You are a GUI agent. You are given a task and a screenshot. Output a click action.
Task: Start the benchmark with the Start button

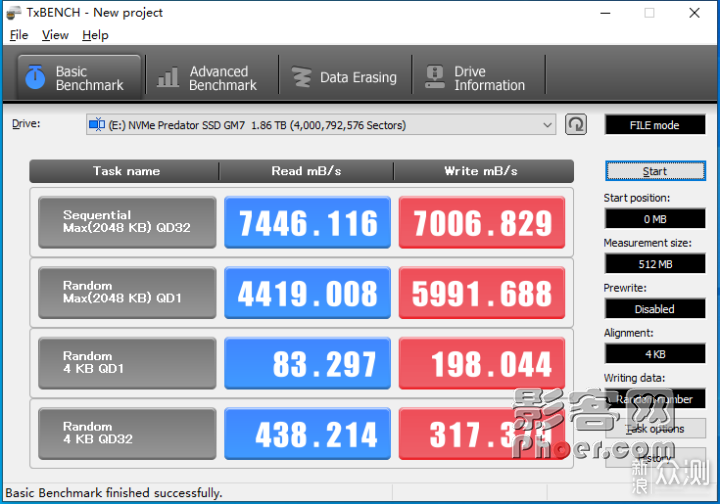[655, 171]
